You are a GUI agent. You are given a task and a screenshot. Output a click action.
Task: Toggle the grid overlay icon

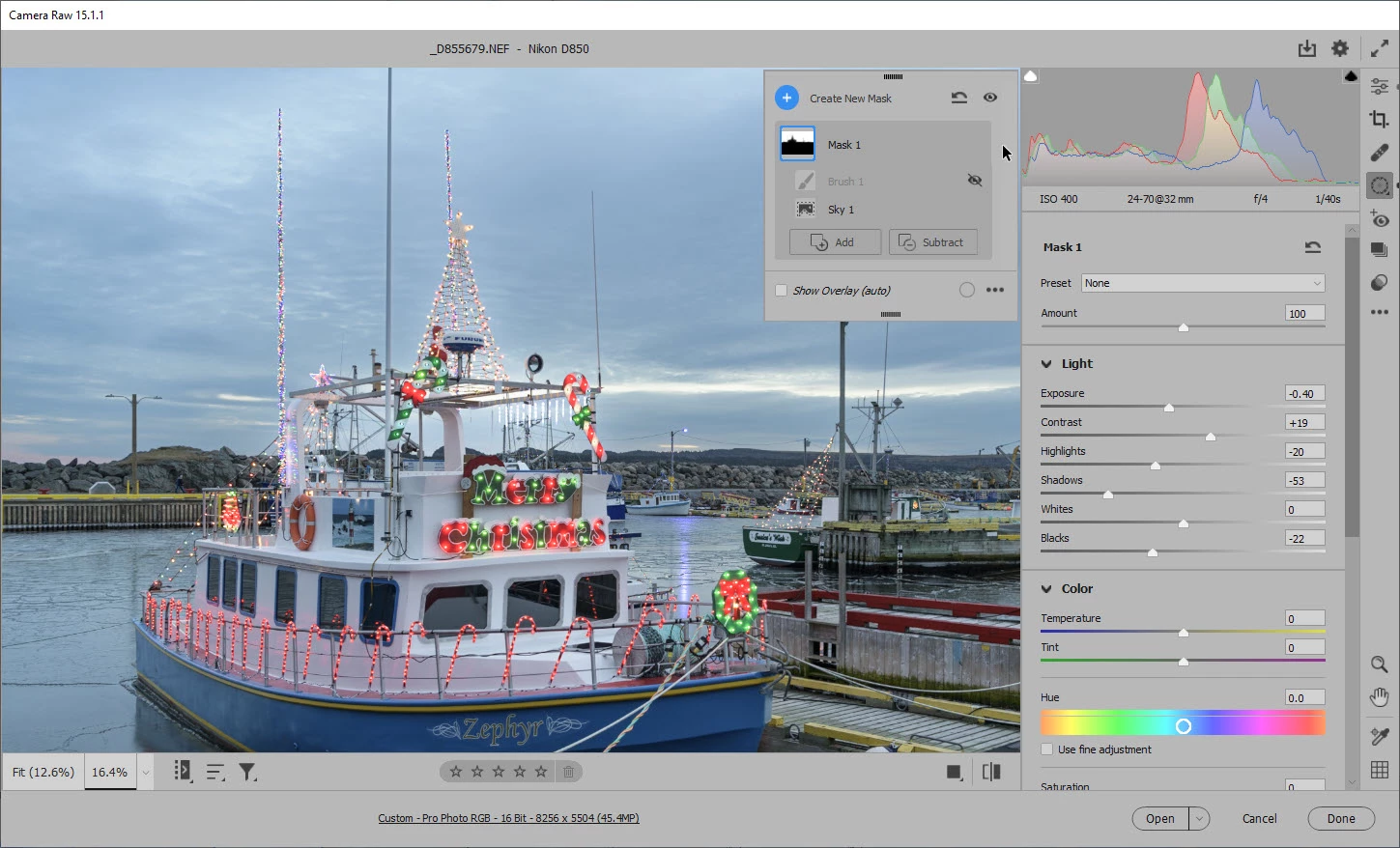pyautogui.click(x=1379, y=770)
